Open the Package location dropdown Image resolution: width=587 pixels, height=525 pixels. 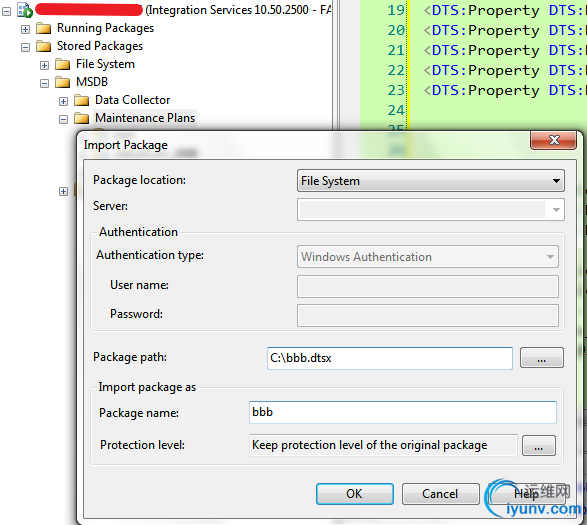point(431,181)
